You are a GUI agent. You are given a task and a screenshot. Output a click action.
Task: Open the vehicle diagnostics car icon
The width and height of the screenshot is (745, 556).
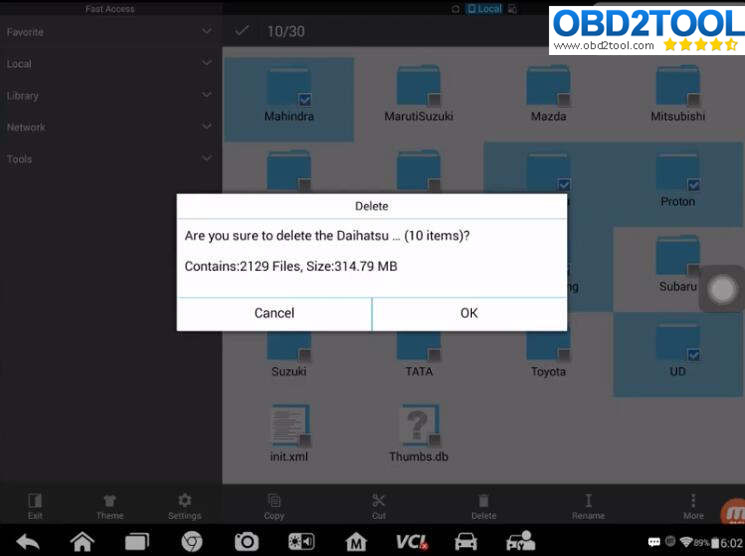466,542
